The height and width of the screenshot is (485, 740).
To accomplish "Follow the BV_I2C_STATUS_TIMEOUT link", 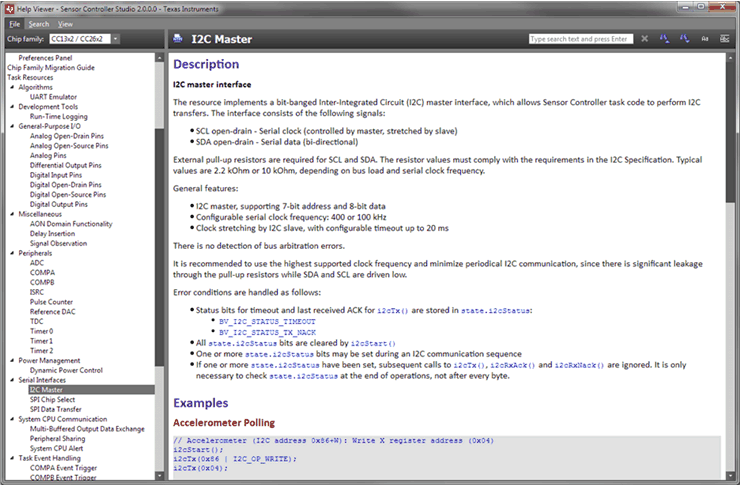I will [x=267, y=321].
